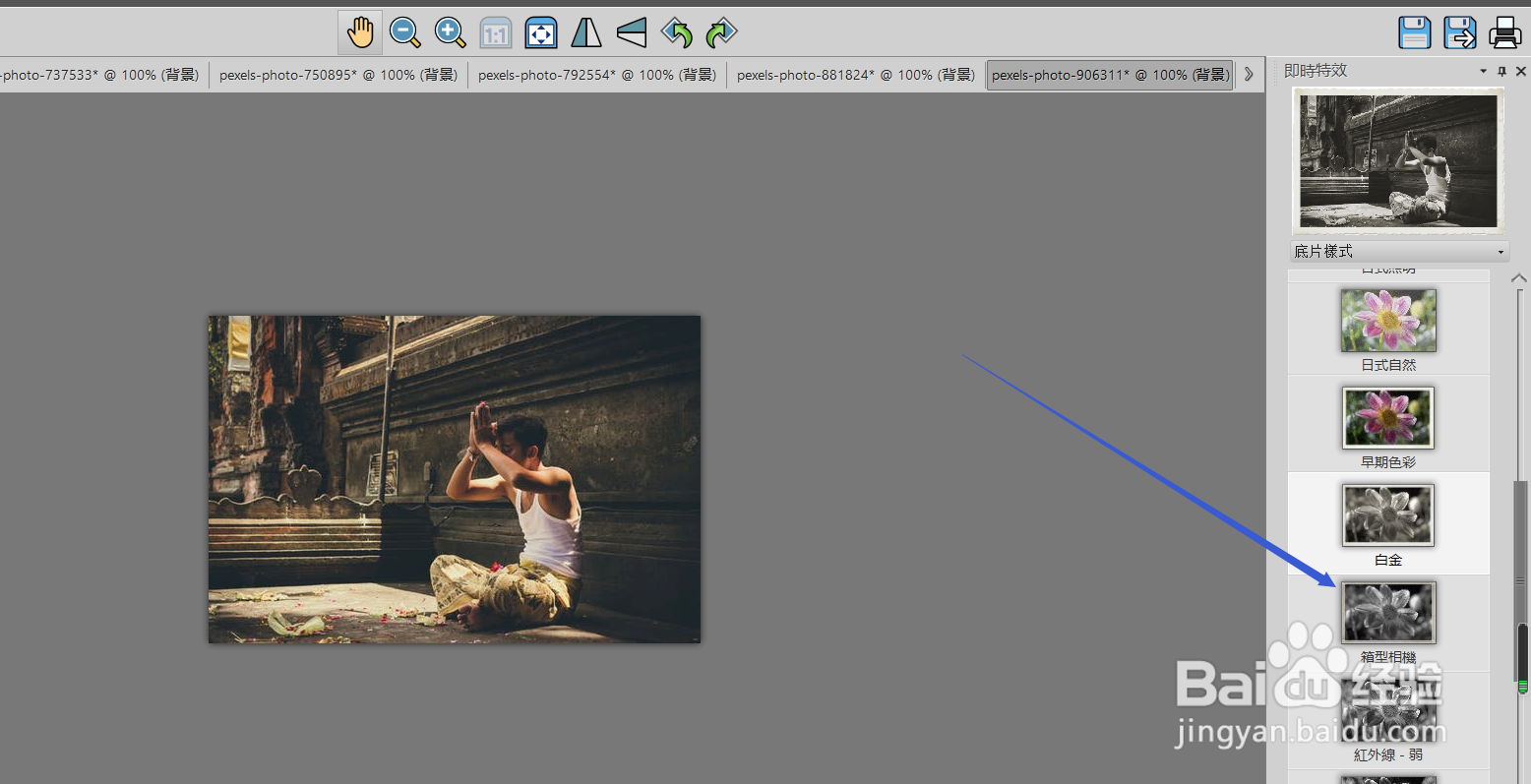
Task: Save the current image
Action: 1414,32
